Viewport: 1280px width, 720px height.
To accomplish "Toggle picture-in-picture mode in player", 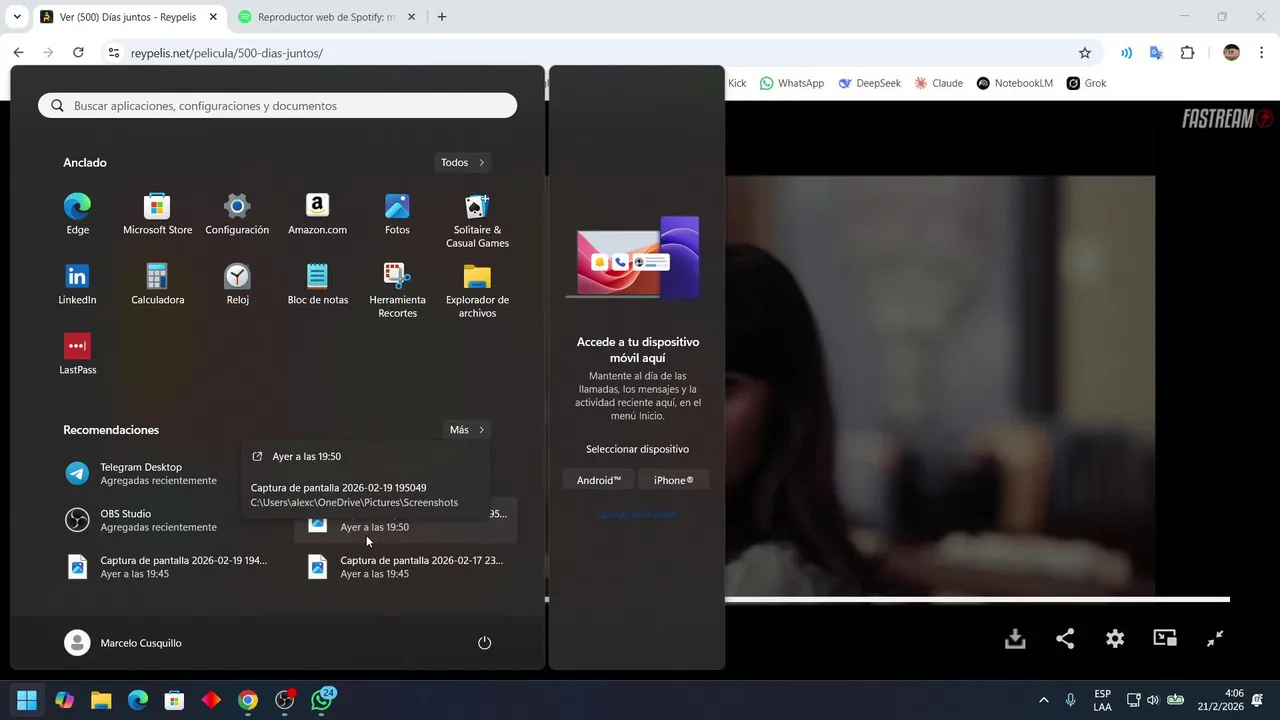I will (1165, 638).
